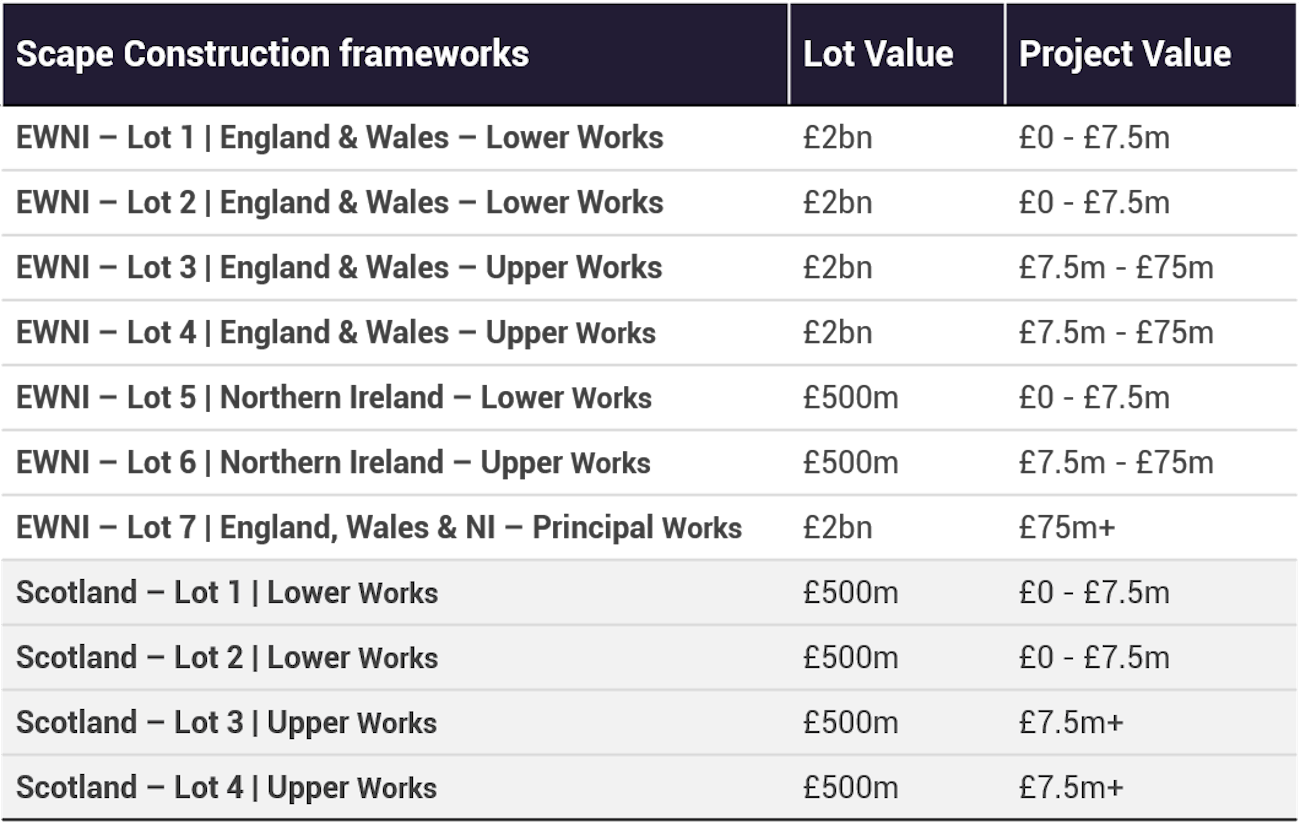Select EWNI Lot 4 Upper Works row
The width and height of the screenshot is (1300, 824).
click(650, 333)
